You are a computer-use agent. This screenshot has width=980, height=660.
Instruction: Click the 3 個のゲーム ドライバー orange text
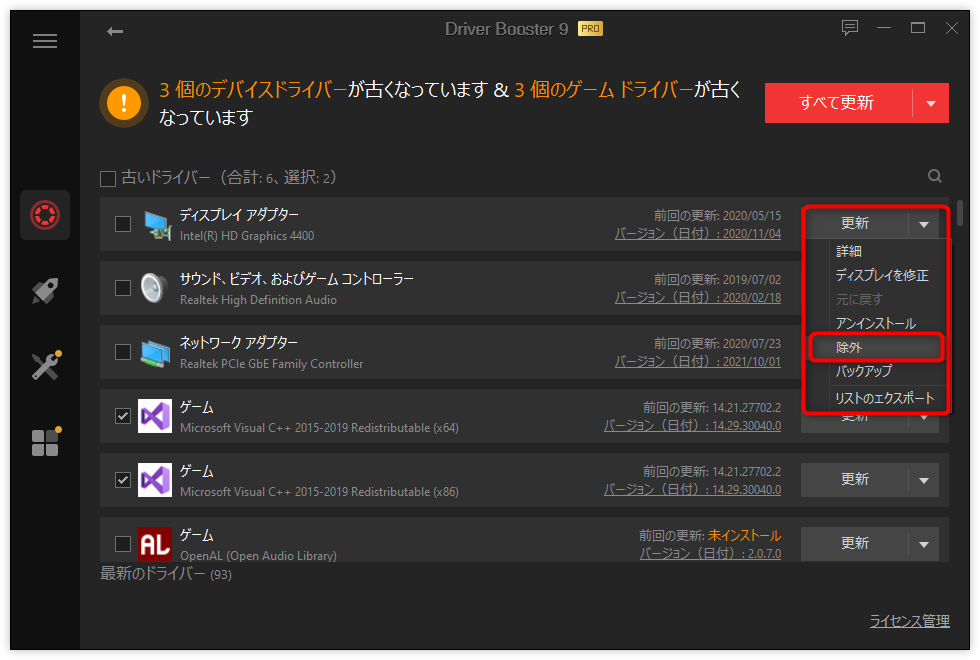pos(604,90)
